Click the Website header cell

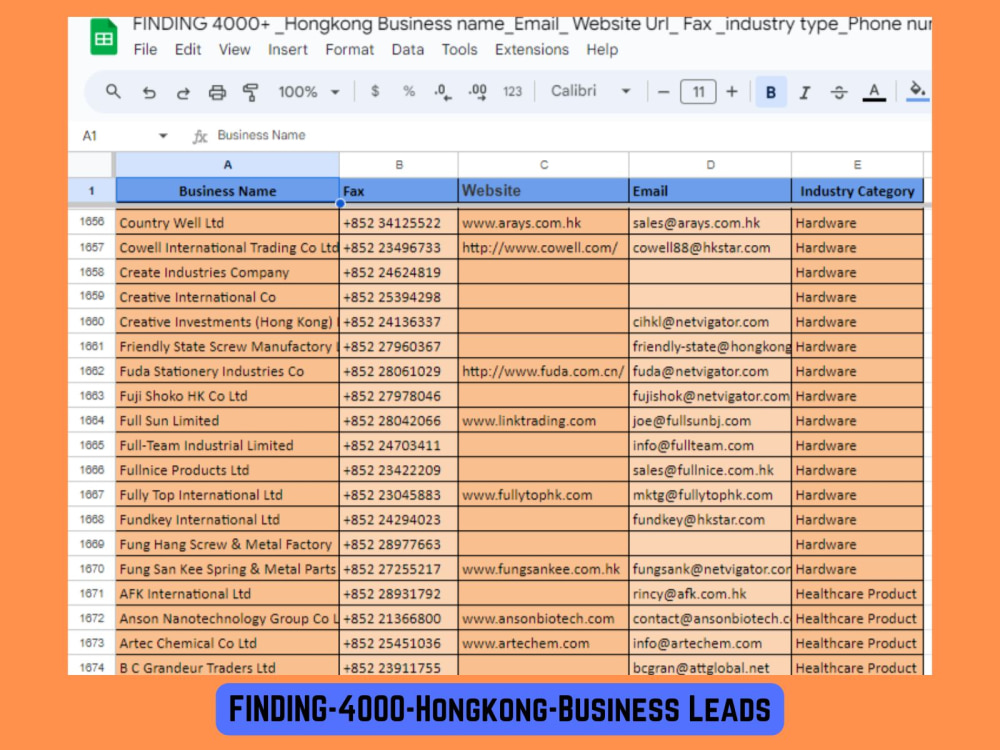click(543, 191)
